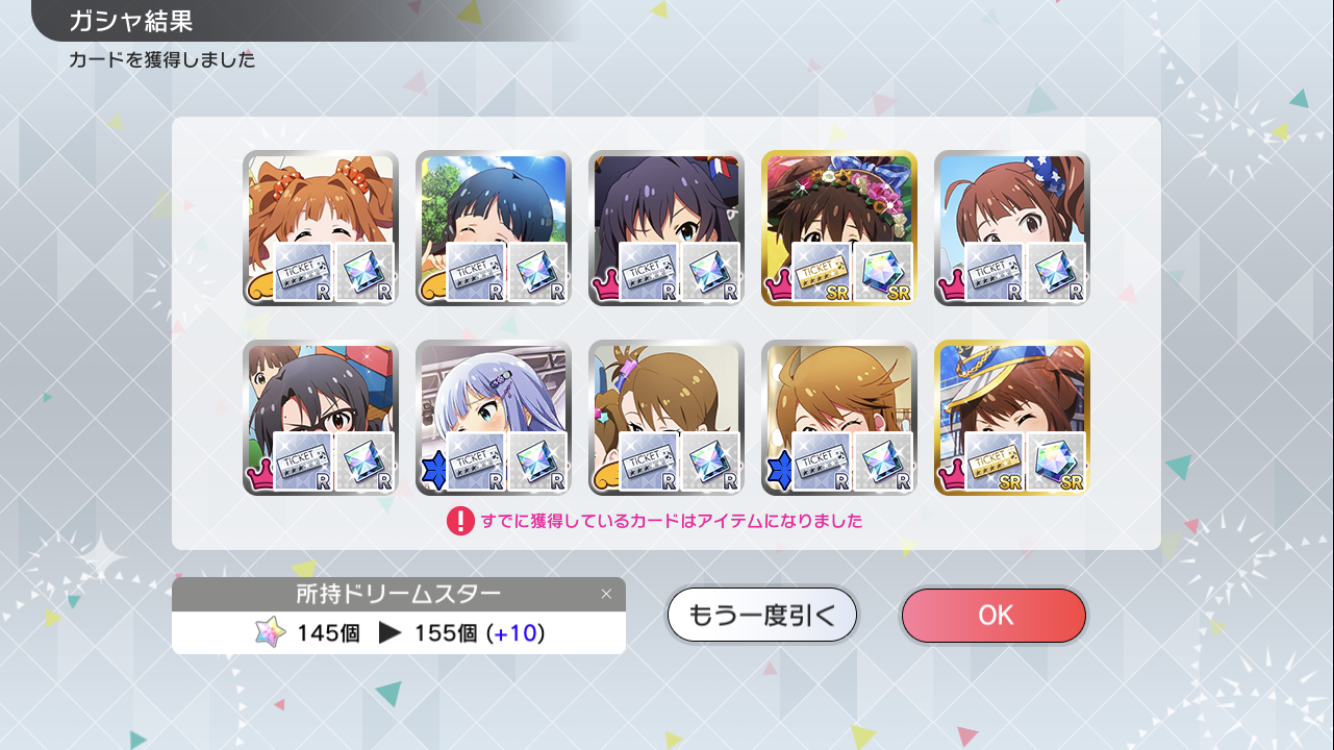Open the lavender-haired girl card
Image resolution: width=1334 pixels, height=750 pixels.
(494, 417)
